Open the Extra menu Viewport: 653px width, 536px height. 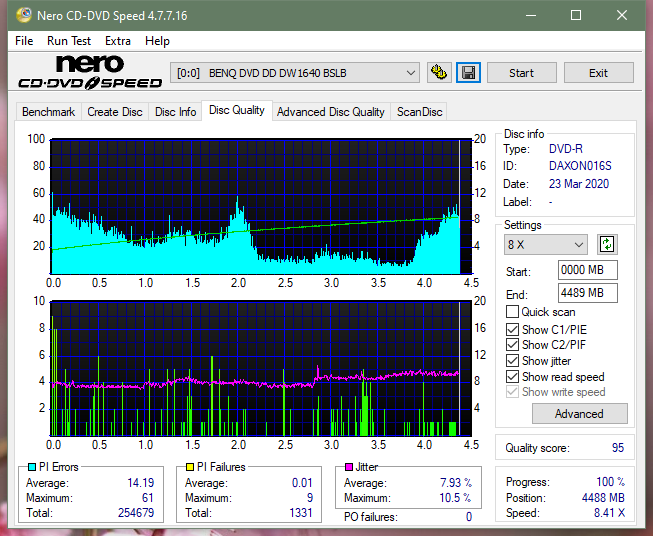tap(118, 41)
